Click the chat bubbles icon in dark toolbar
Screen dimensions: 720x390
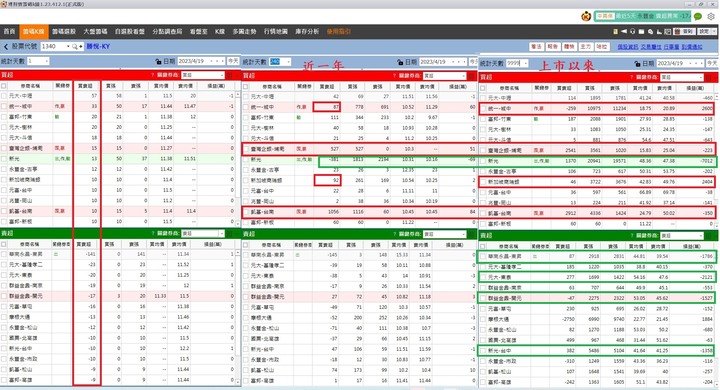(650, 32)
